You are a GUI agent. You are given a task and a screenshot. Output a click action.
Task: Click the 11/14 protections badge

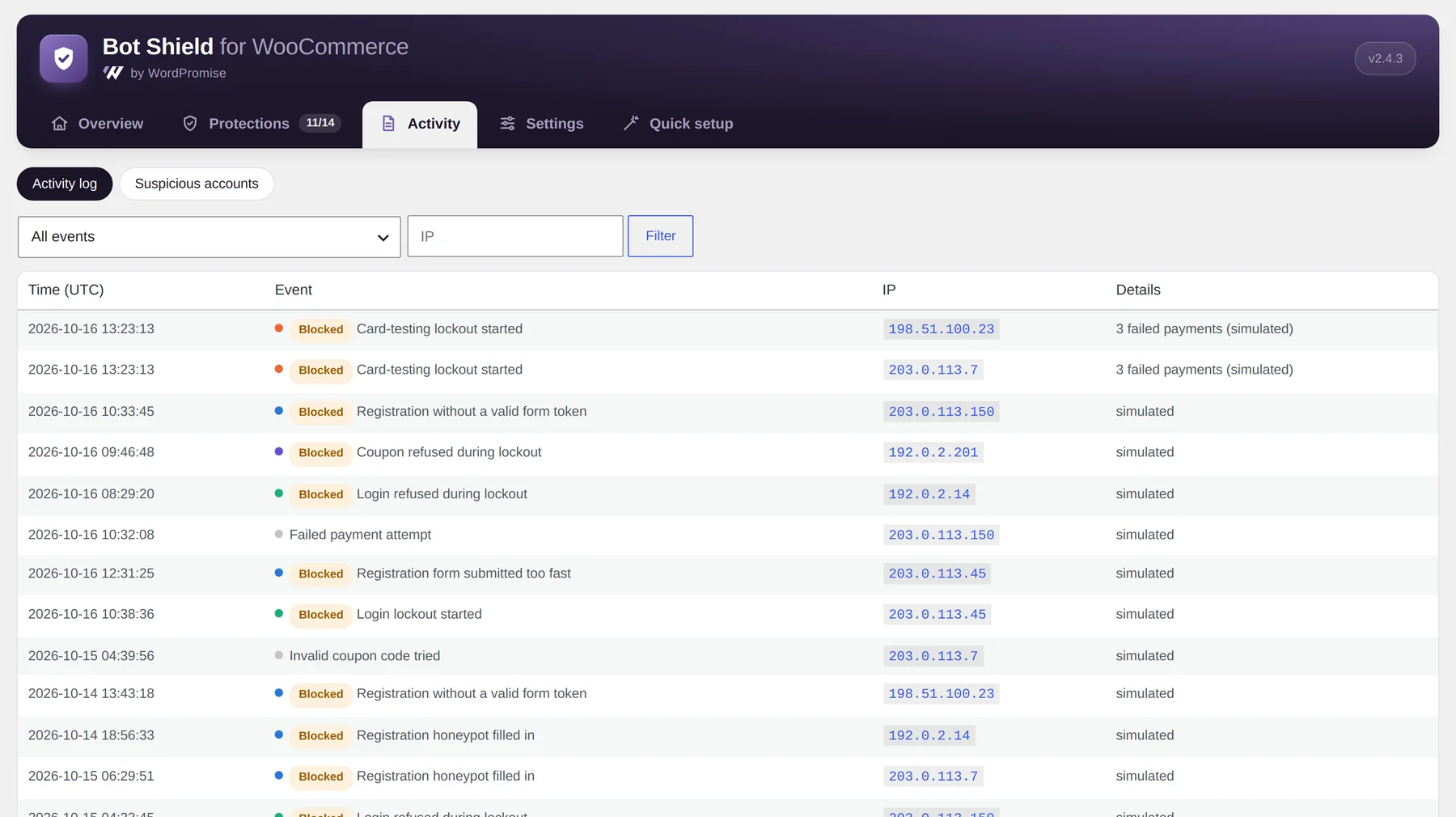point(320,123)
